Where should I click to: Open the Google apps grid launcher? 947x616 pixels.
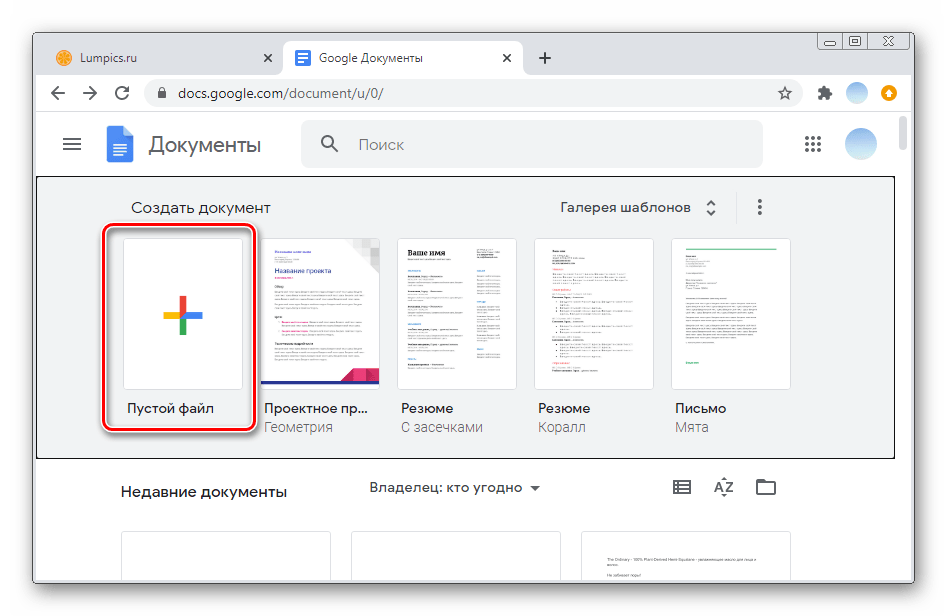click(x=813, y=144)
